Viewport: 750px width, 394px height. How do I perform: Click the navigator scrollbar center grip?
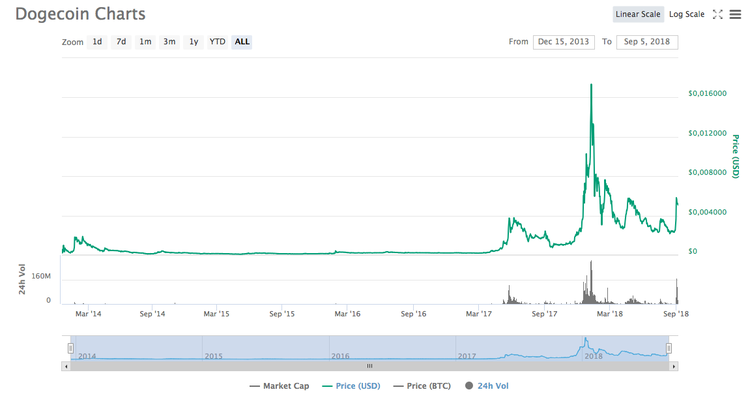pos(370,366)
